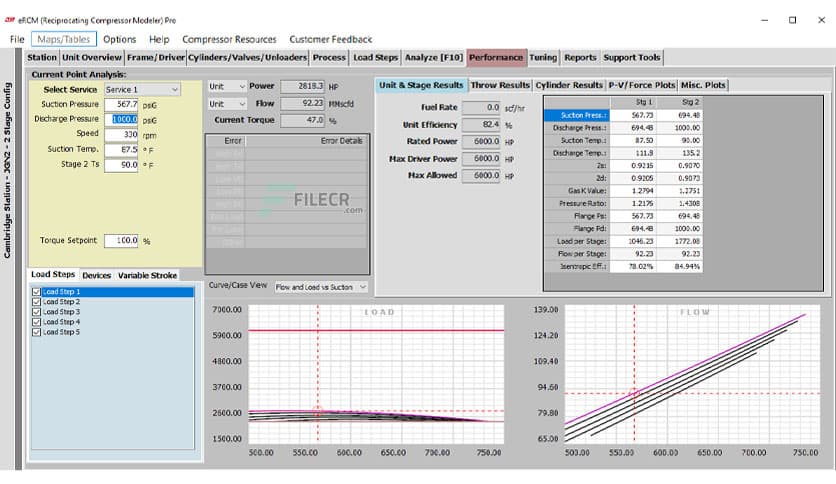Screen dimensions: 836x484
Task: Click the Error Details column header
Action: [x=307, y=141]
